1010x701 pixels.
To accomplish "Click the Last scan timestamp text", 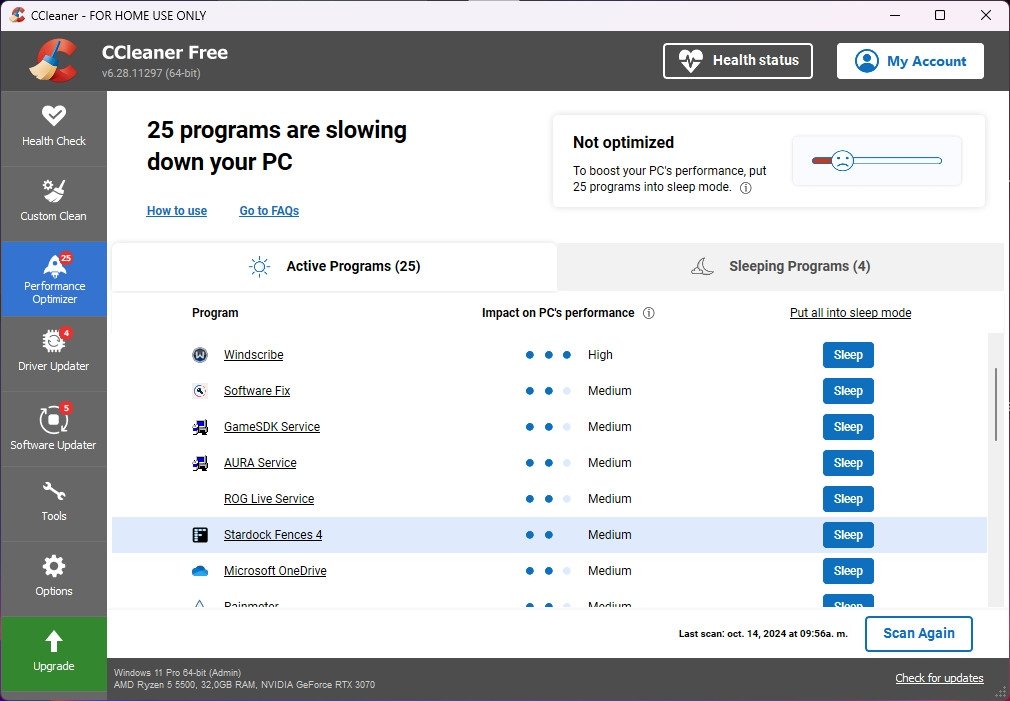I will (763, 634).
